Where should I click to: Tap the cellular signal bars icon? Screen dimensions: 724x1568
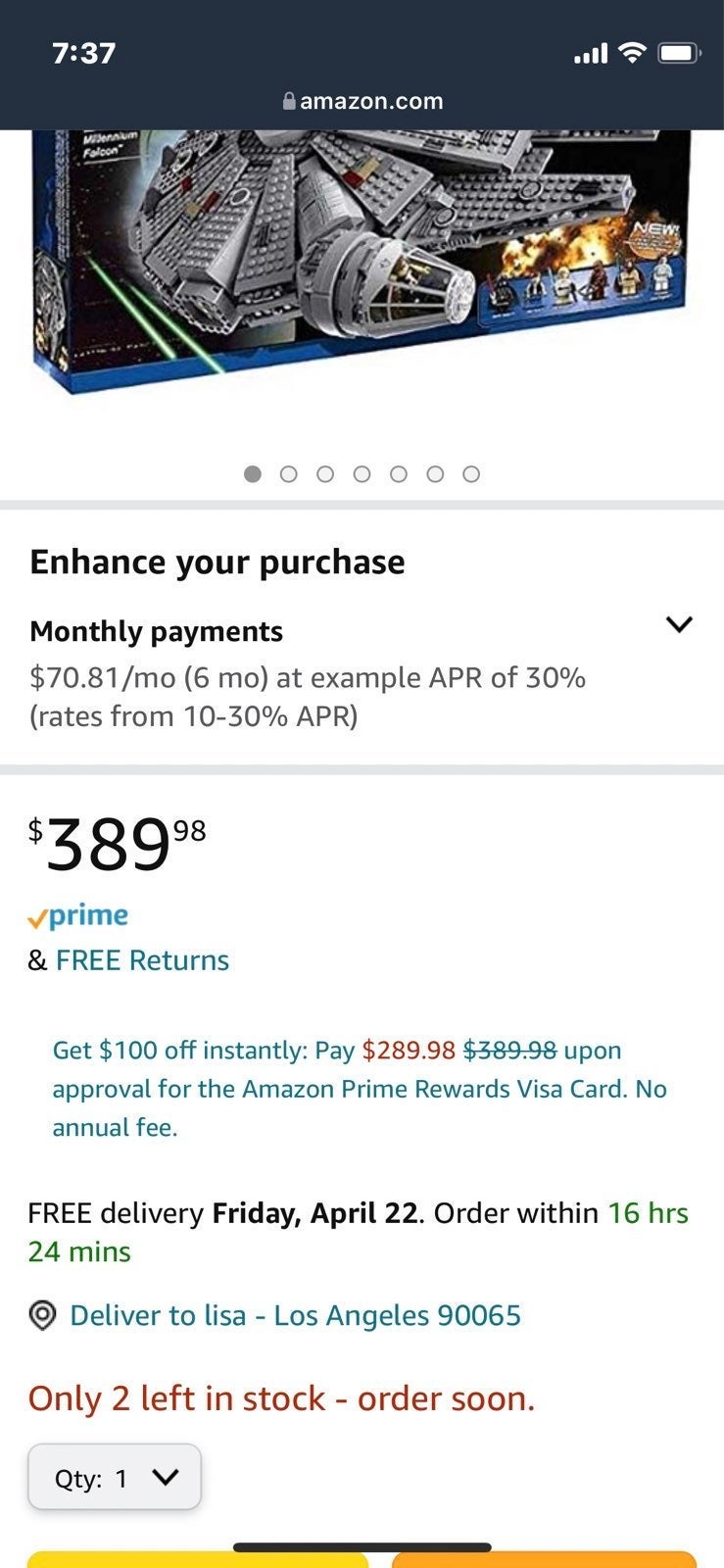click(591, 53)
